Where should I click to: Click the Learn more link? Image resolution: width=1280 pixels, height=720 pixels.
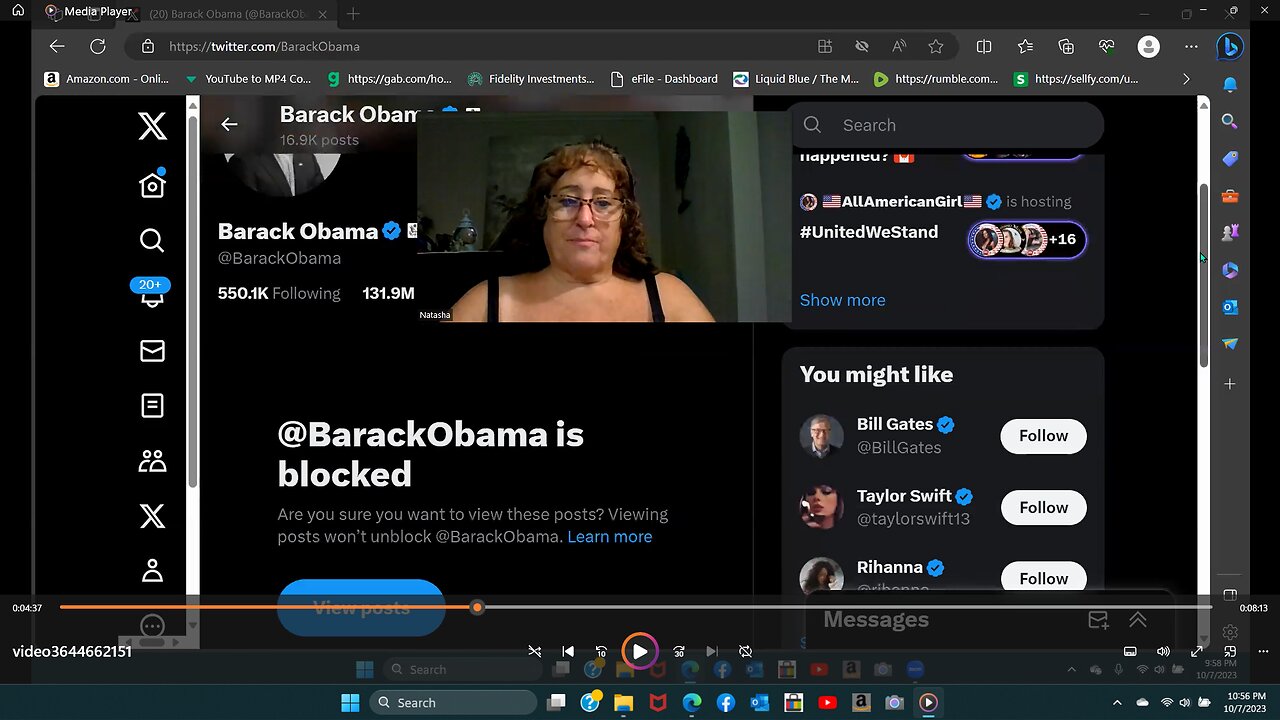(x=609, y=537)
